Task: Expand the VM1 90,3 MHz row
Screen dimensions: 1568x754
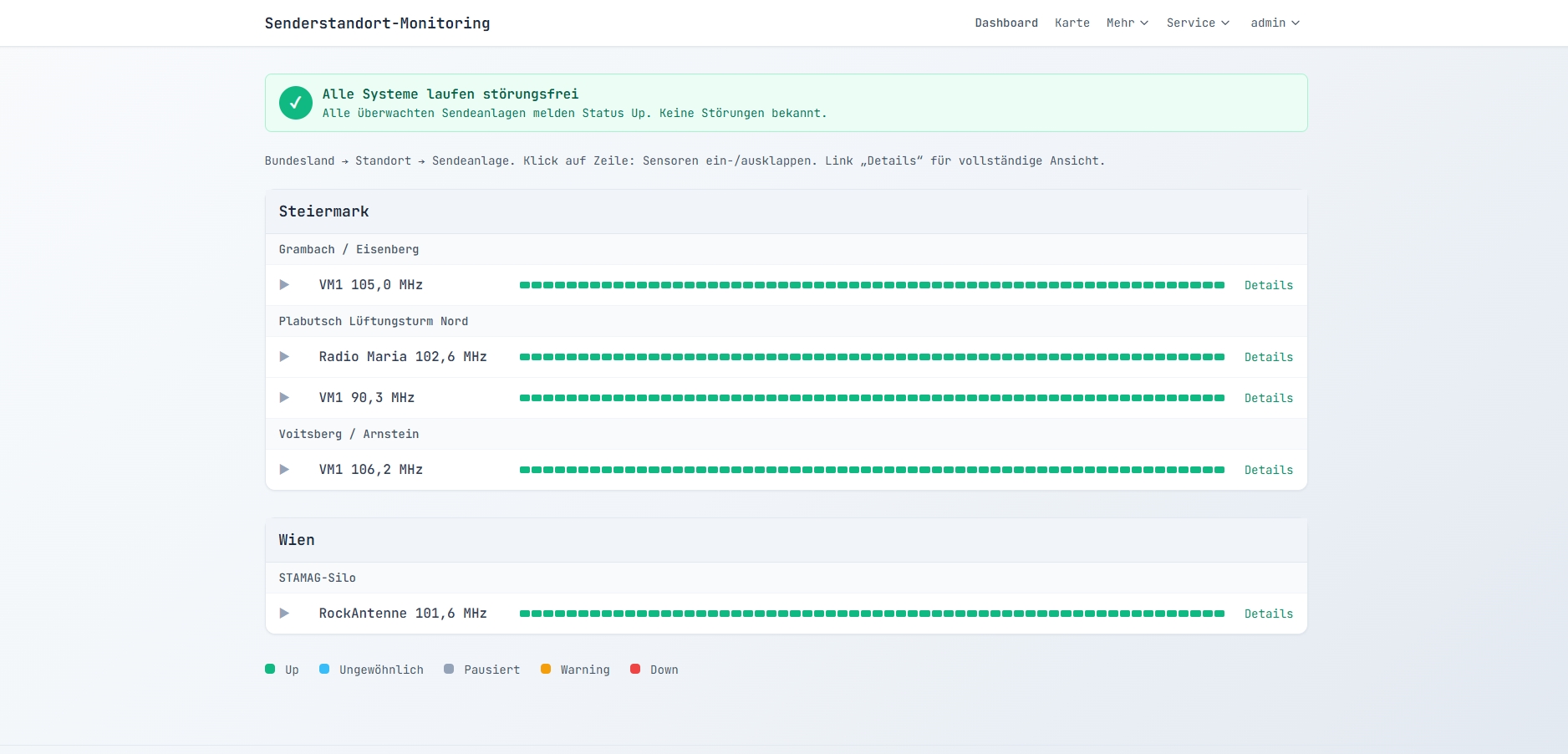Action: [x=284, y=398]
